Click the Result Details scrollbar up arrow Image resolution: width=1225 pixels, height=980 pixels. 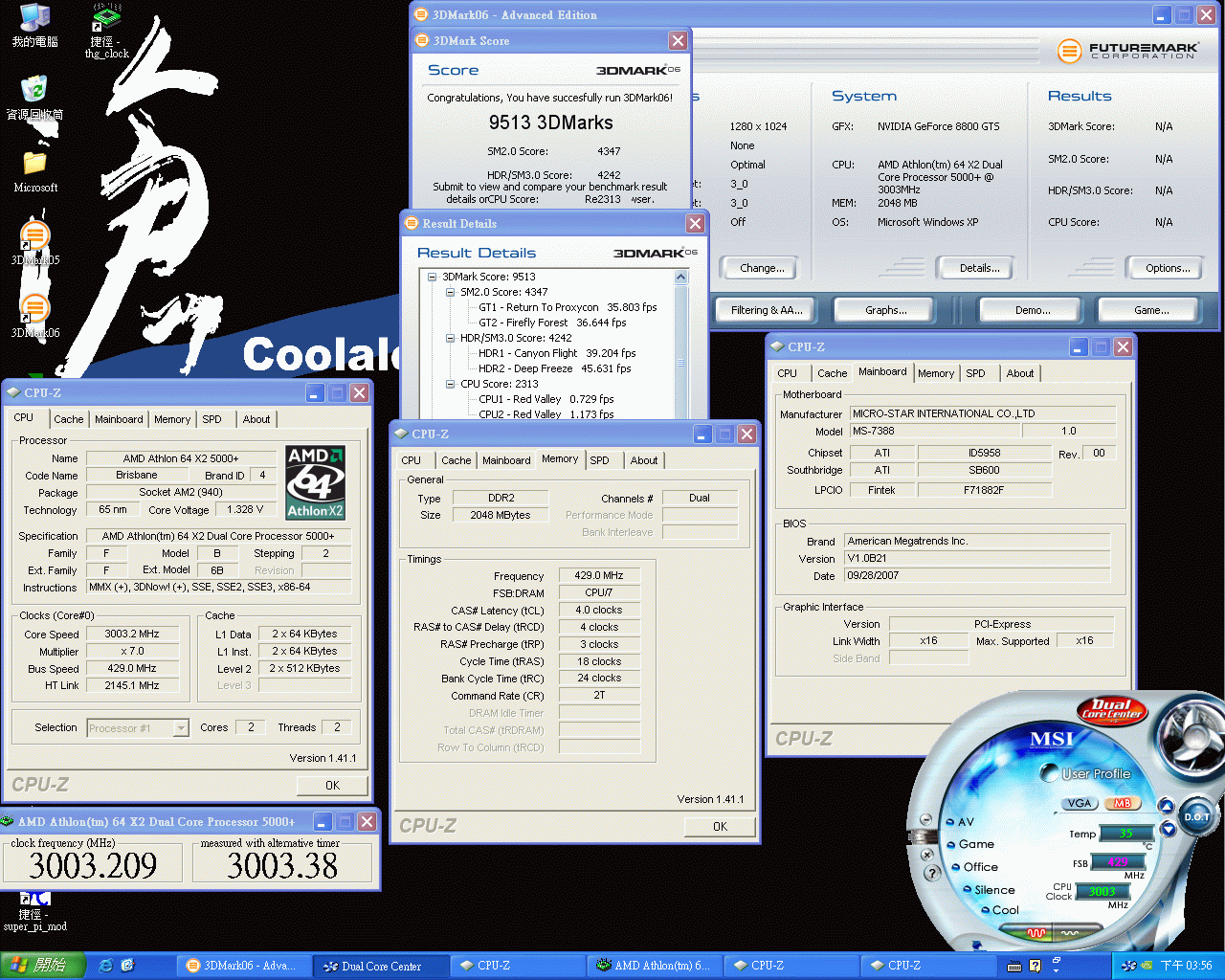click(681, 278)
